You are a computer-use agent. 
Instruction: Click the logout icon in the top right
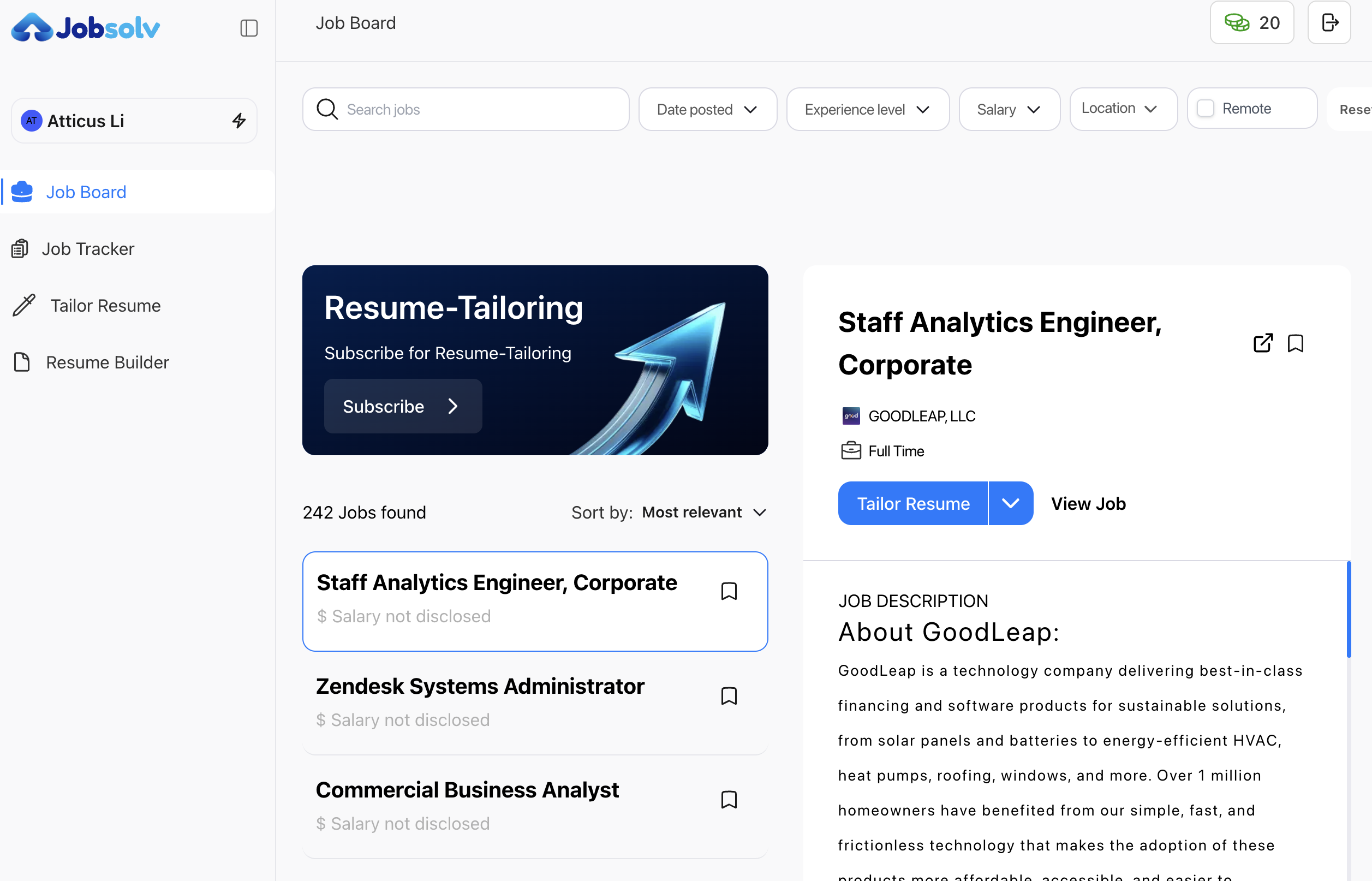pos(1328,22)
